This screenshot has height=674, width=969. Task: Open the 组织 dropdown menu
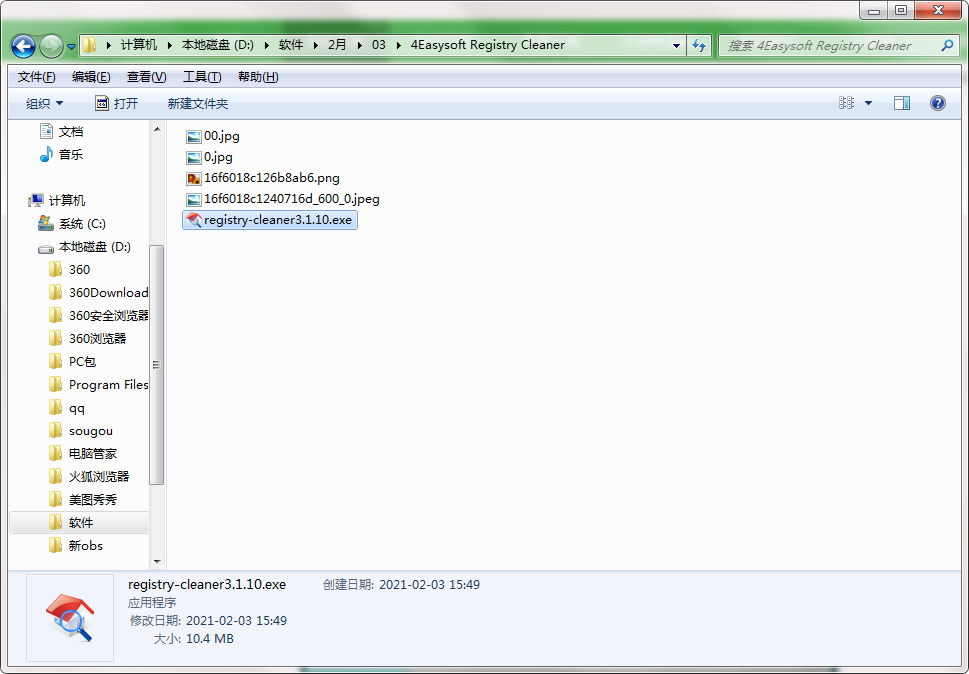coord(44,103)
